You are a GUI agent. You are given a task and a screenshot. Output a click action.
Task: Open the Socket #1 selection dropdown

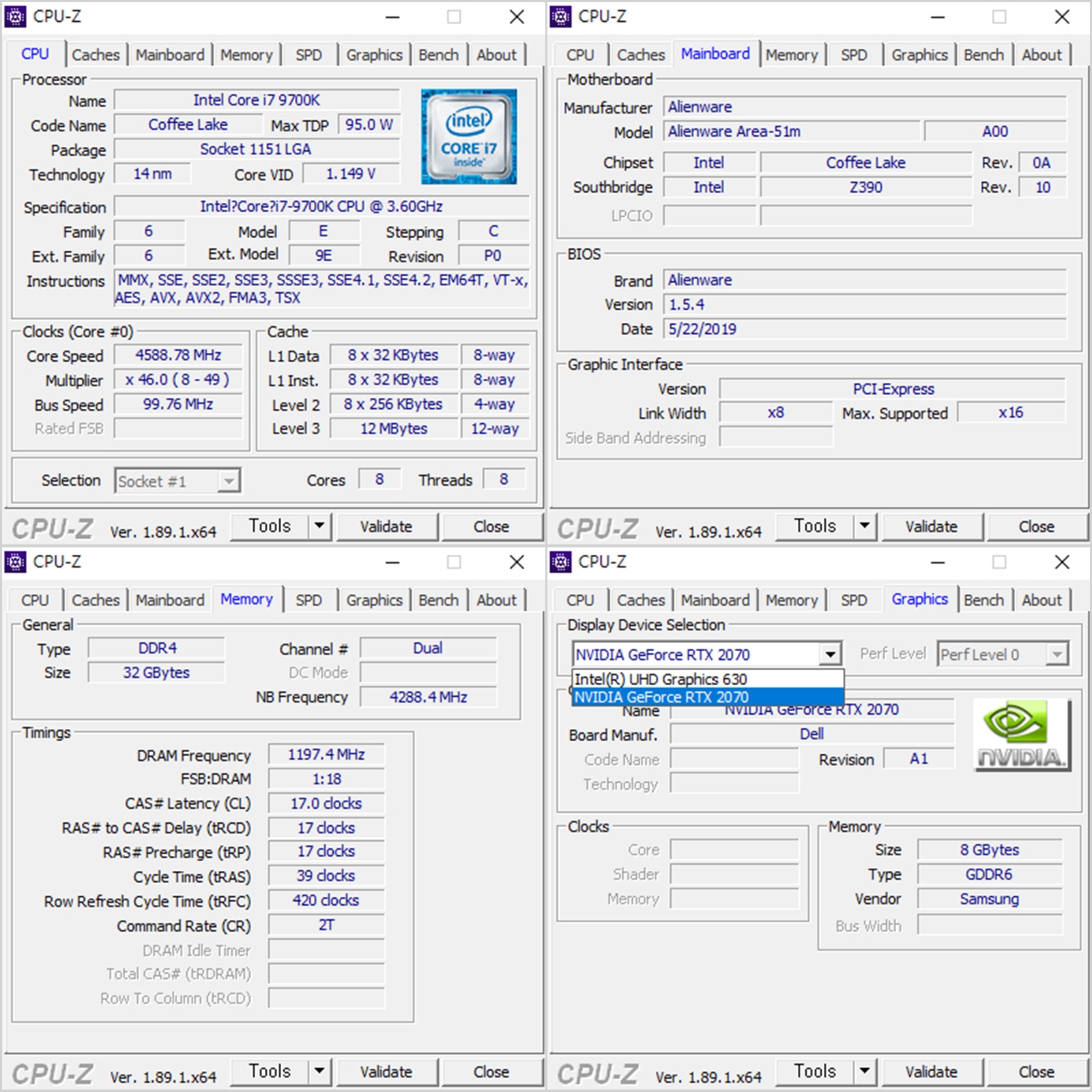pos(177,481)
